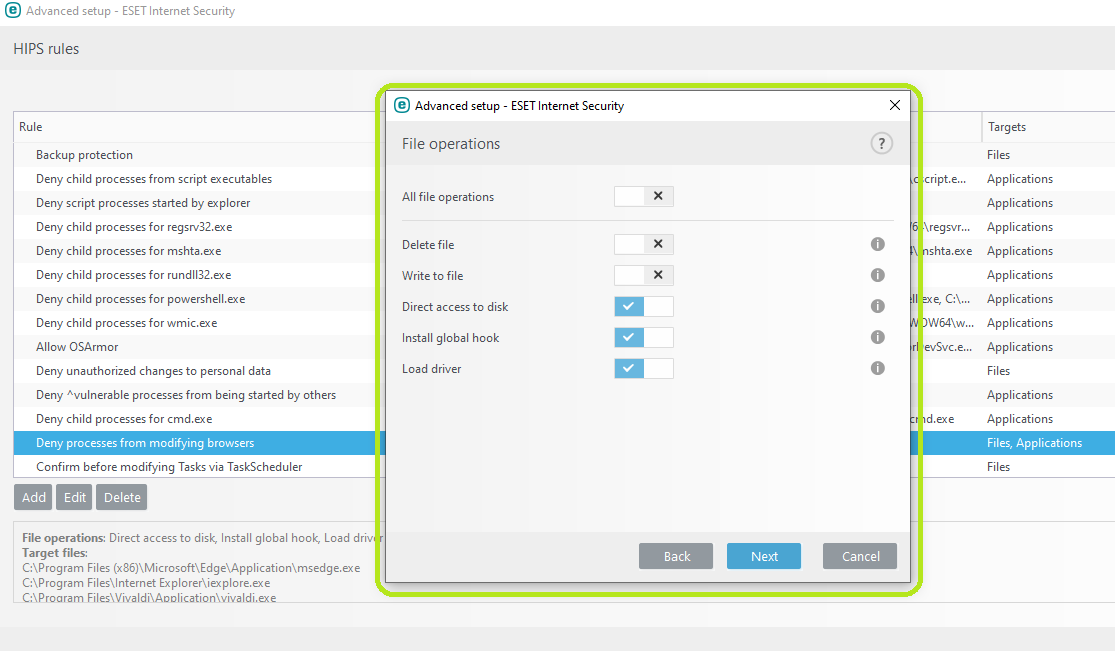Show info for Delete file
Viewport: 1115px width, 651px height.
click(877, 244)
